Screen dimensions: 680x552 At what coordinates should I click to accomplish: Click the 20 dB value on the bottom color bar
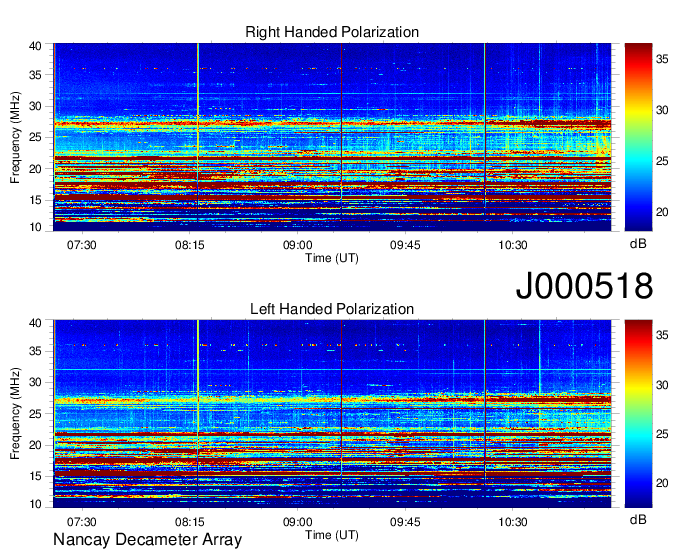click(x=662, y=483)
